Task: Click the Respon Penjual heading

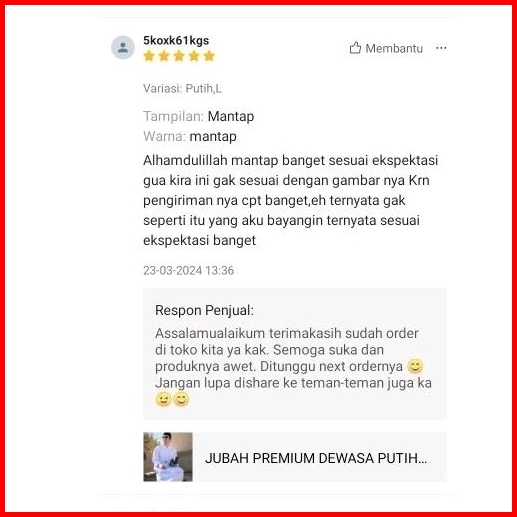Action: [x=204, y=310]
